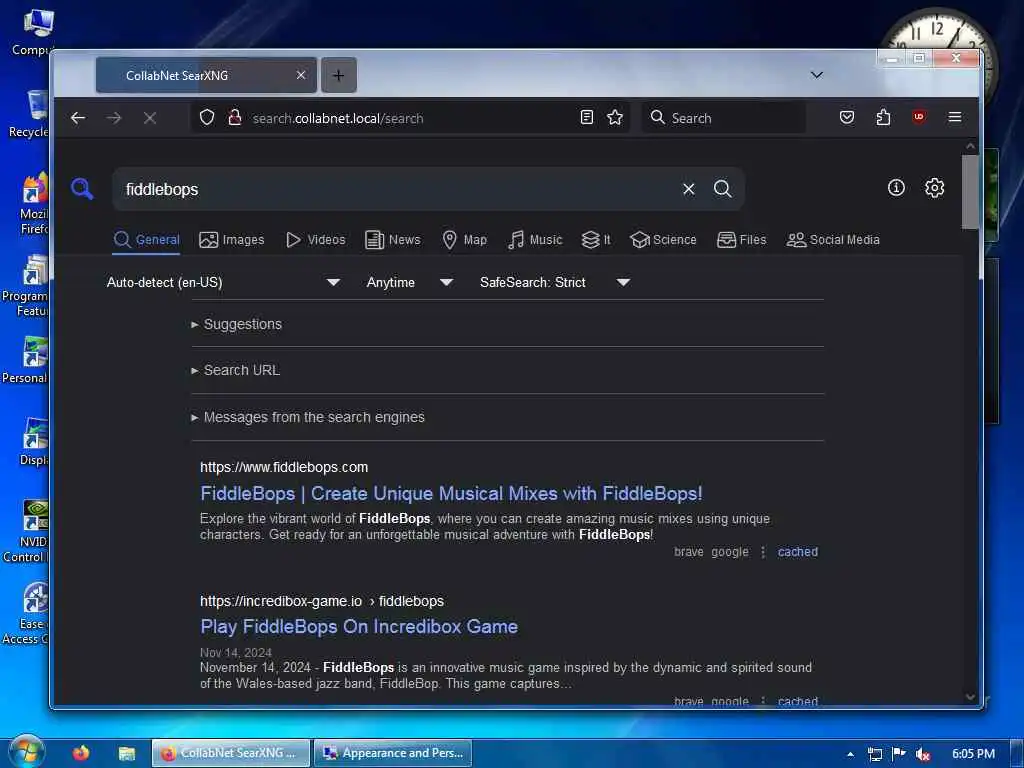
Task: Switch to Videos category
Action: coord(316,240)
